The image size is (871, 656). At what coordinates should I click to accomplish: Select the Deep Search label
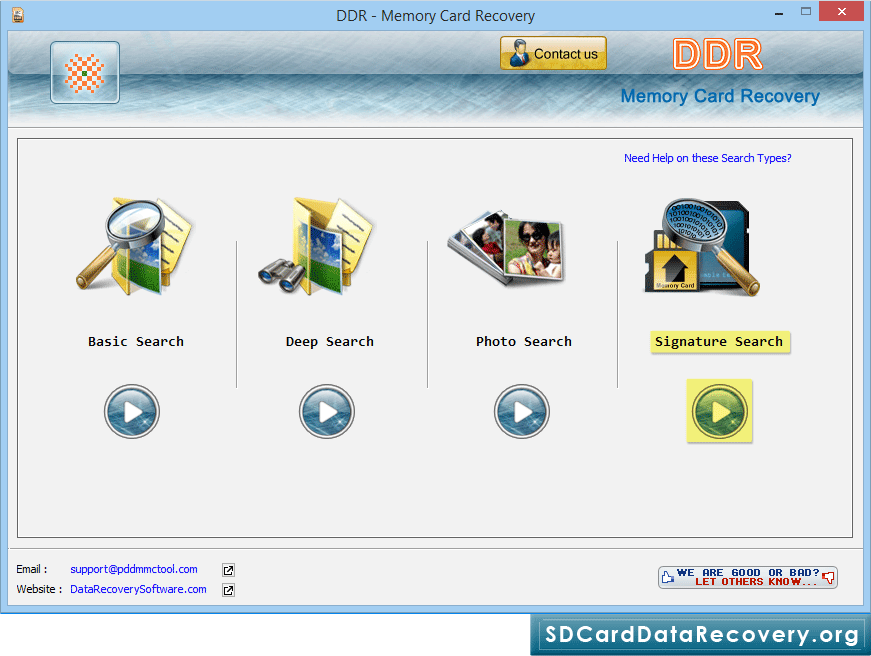pyautogui.click(x=329, y=342)
